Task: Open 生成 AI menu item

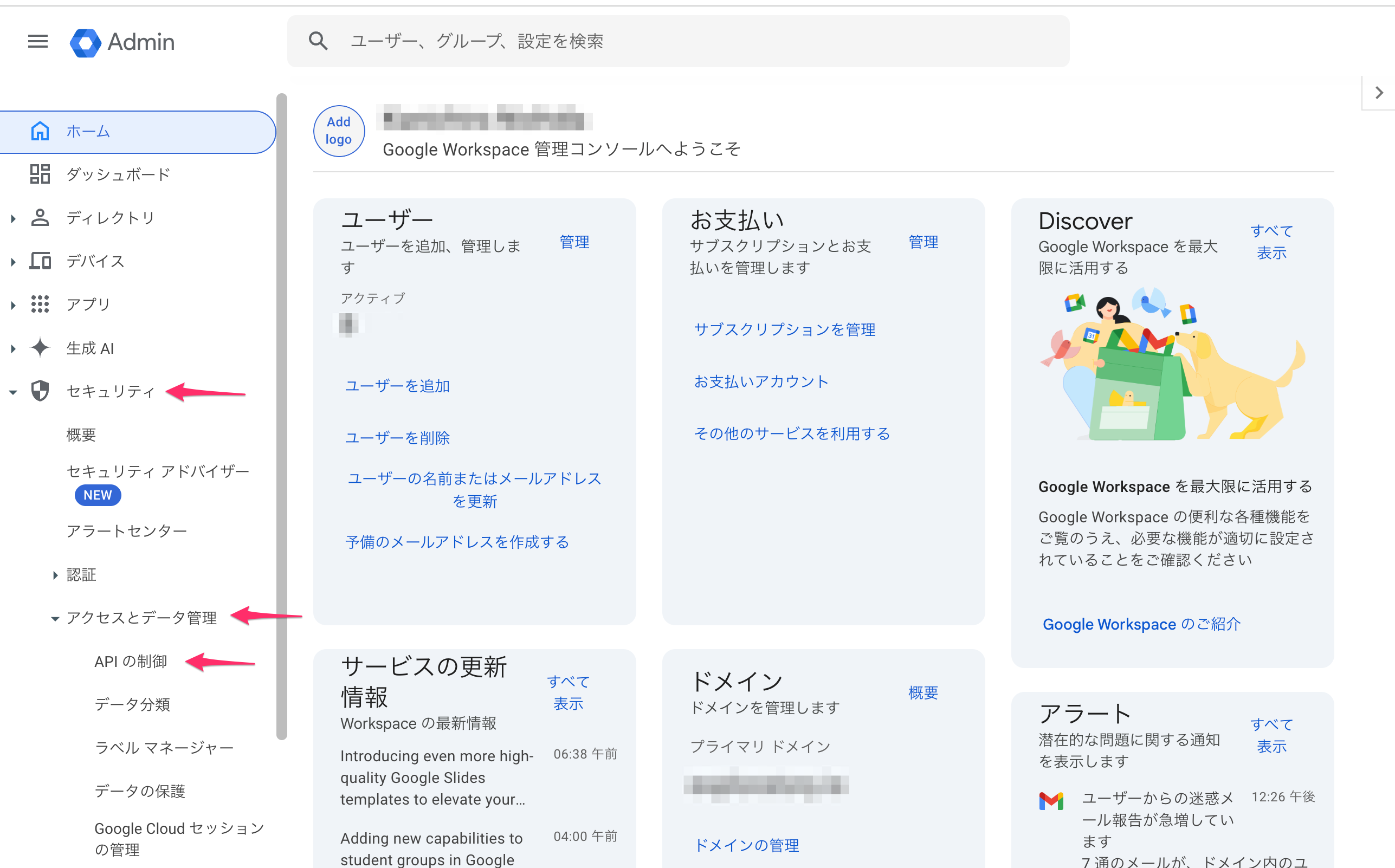Action: 90,348
